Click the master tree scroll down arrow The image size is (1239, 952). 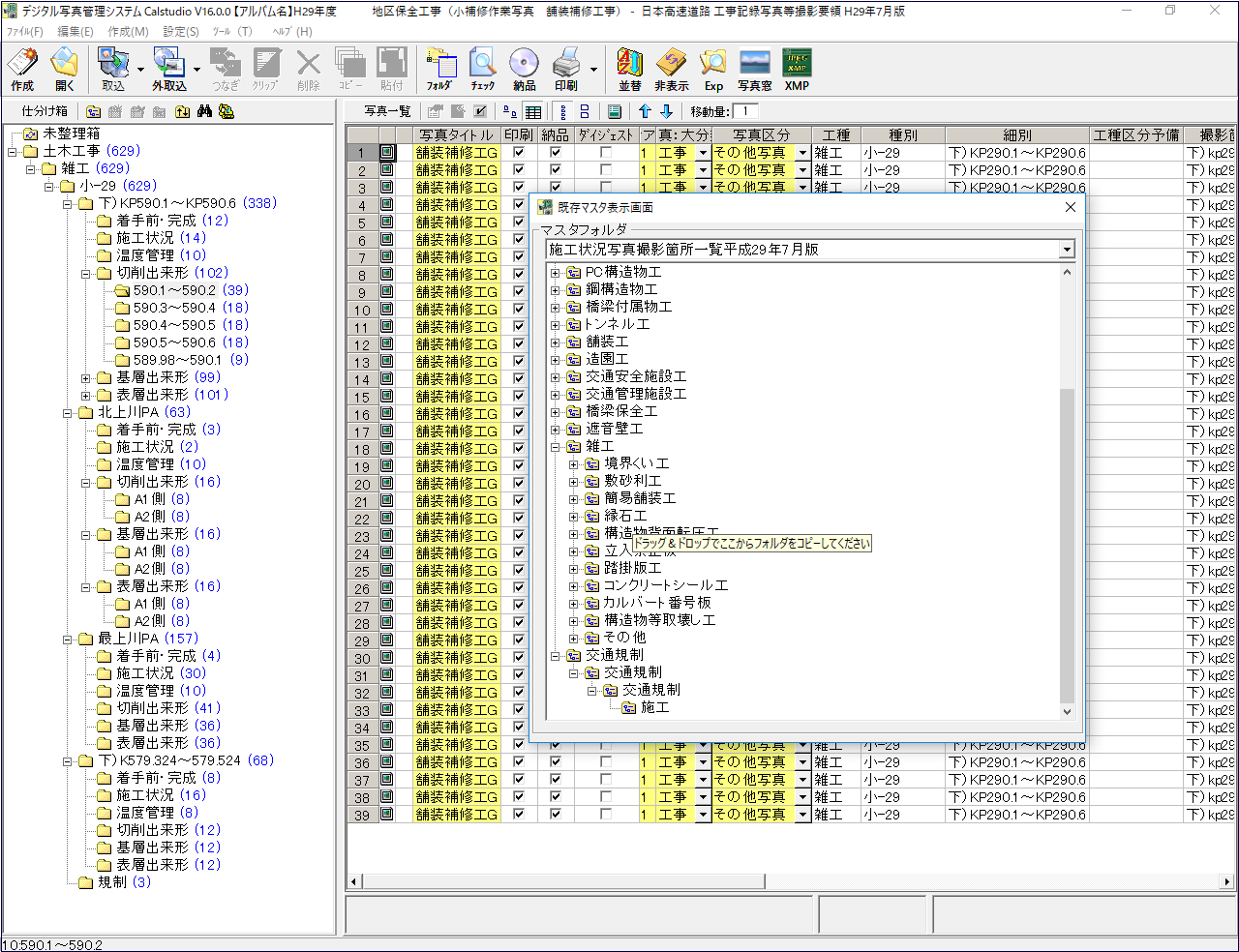[x=1068, y=711]
